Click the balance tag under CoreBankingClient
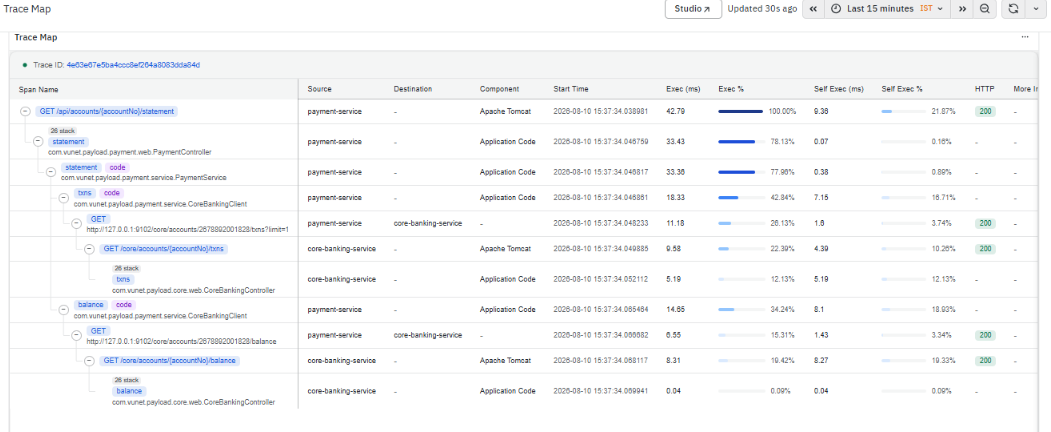The height and width of the screenshot is (432, 1051). (90, 304)
